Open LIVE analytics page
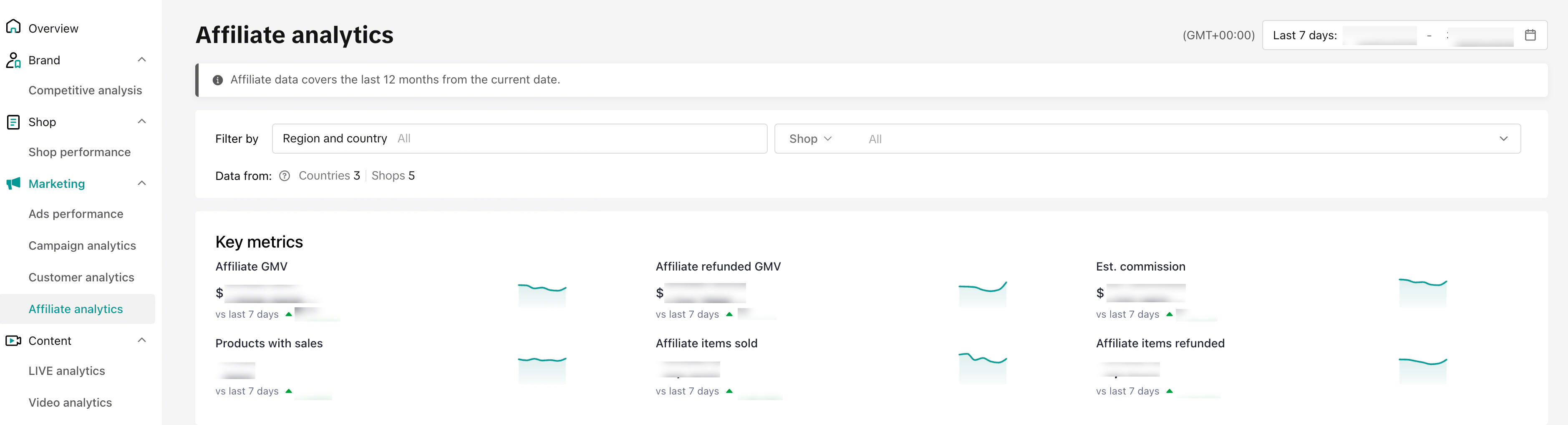Screen dimensions: 1568x425 67,371
